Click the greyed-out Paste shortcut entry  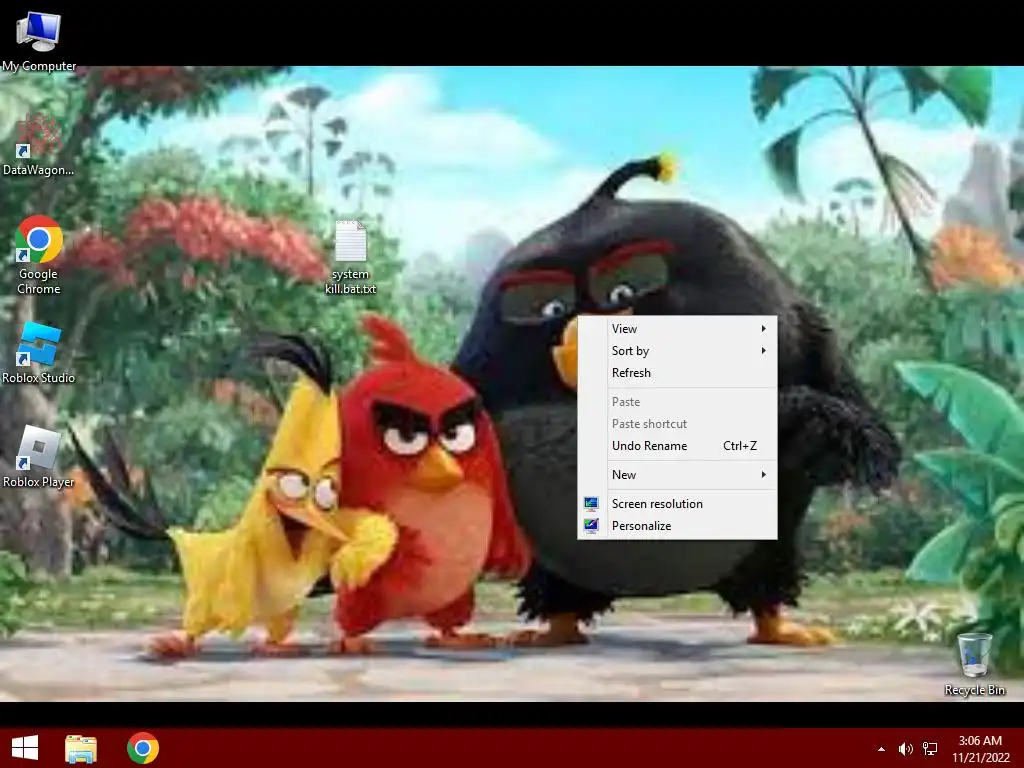[x=677, y=424]
